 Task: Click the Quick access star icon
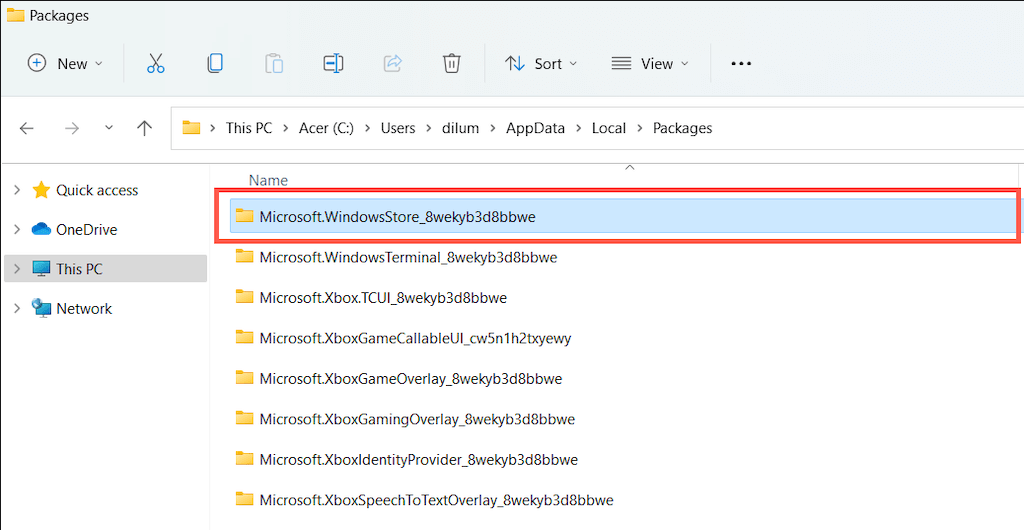click(x=41, y=190)
